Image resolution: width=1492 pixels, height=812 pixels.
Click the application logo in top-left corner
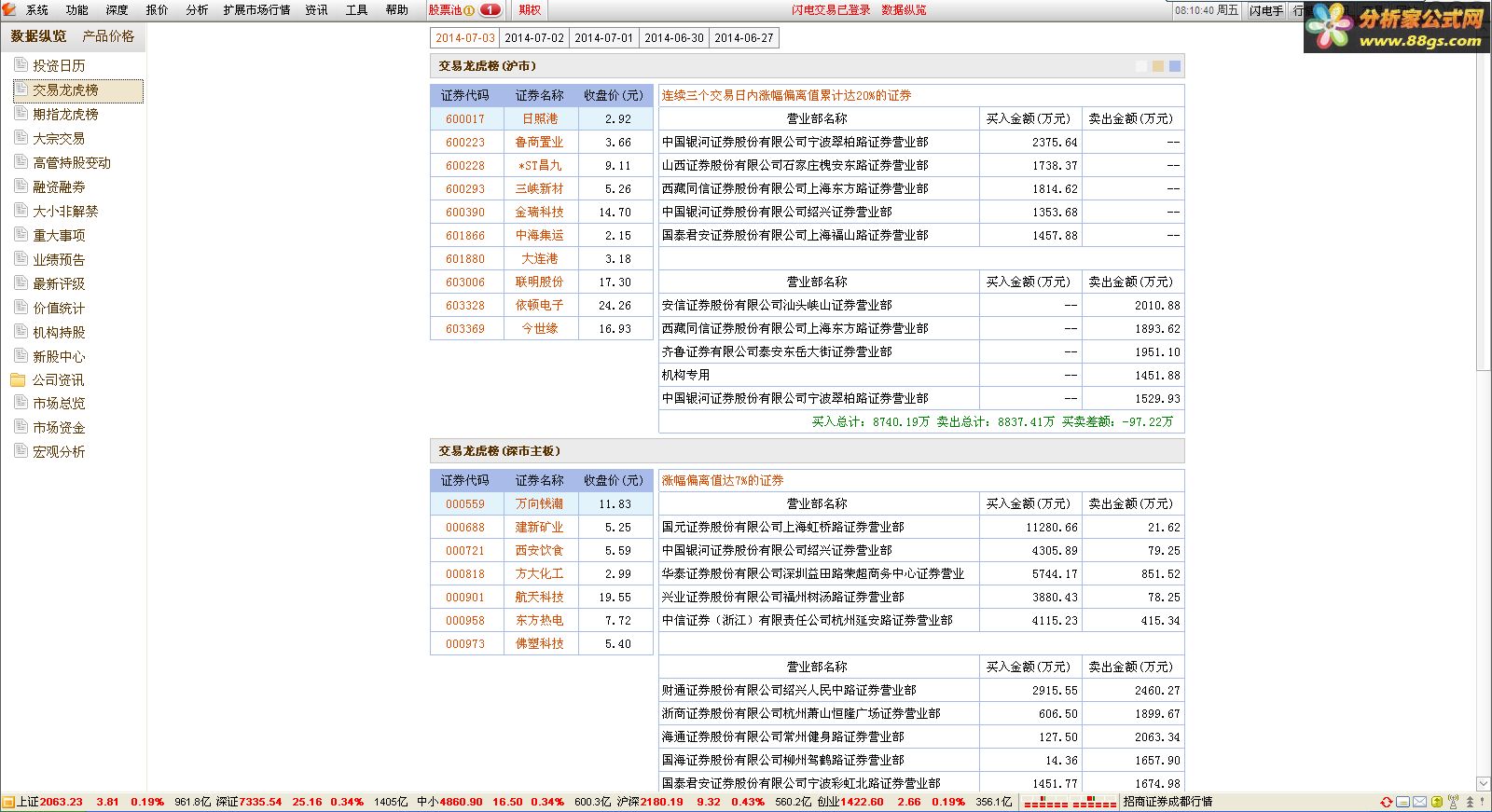tap(9, 9)
